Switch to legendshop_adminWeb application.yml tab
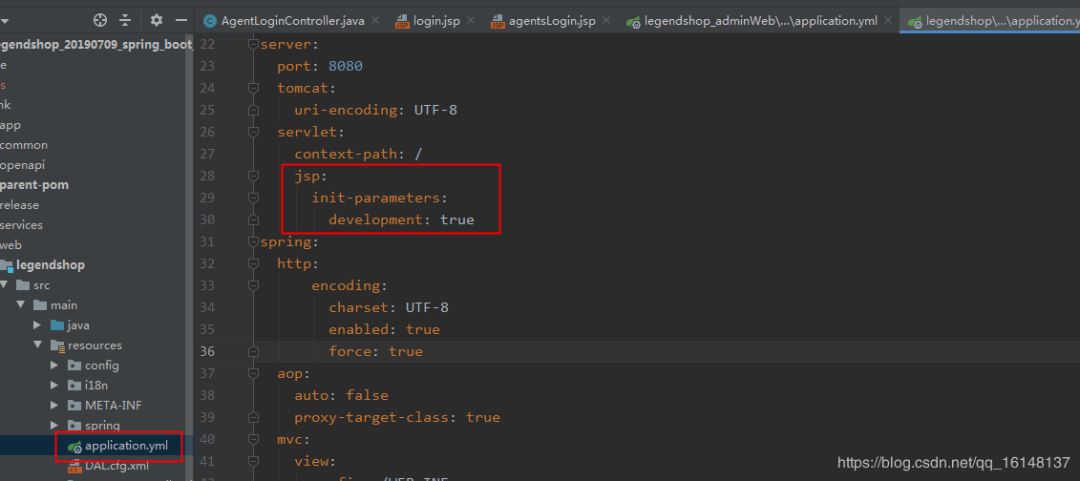The width and height of the screenshot is (1080, 481). click(754, 21)
